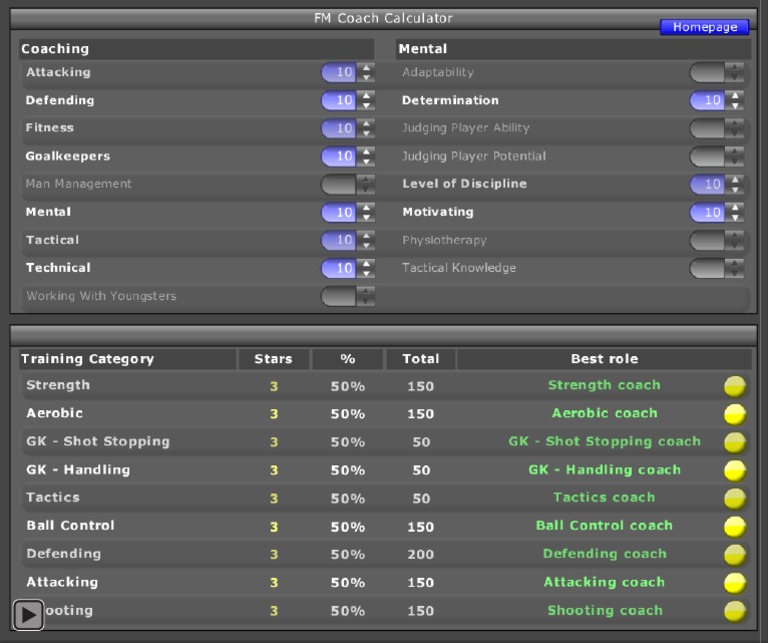Click the yellow indicator beside Aerobic coach
The image size is (768, 643).
point(735,414)
